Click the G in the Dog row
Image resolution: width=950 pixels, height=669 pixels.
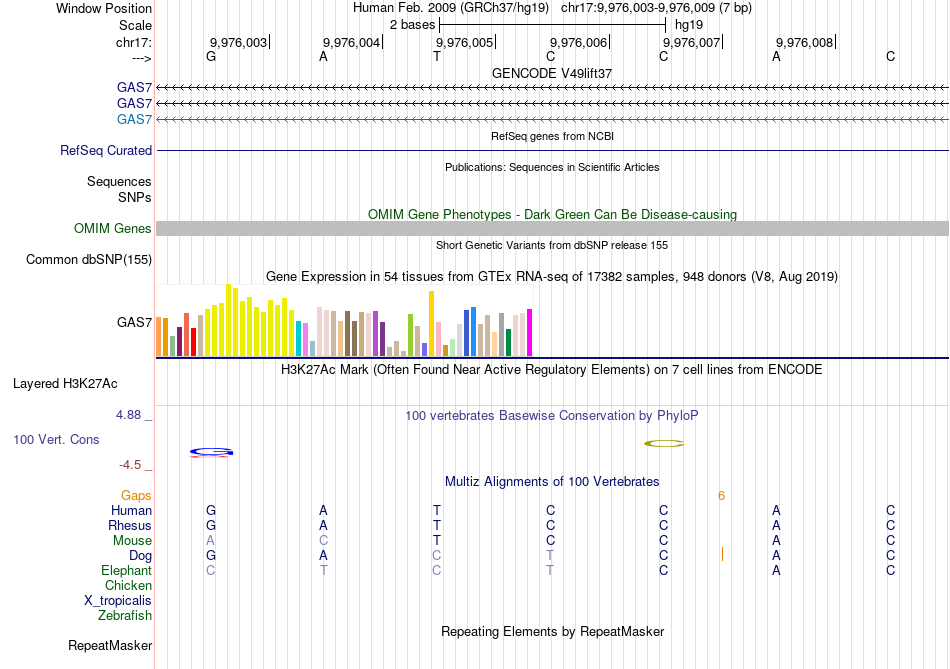tap(211, 556)
